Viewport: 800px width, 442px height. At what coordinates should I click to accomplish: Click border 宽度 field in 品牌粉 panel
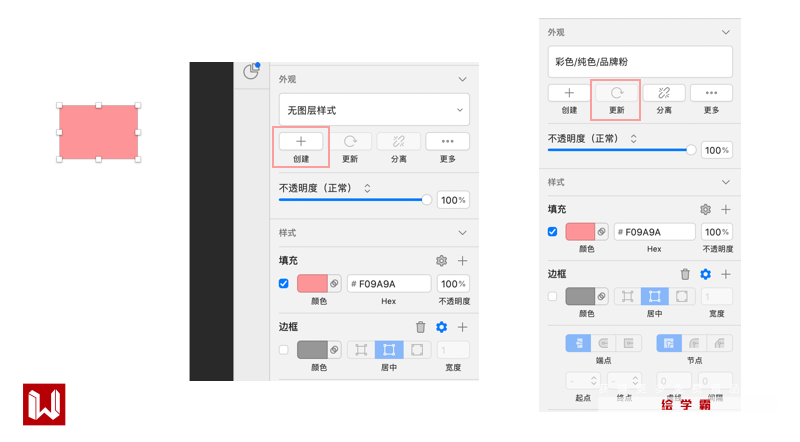717,296
